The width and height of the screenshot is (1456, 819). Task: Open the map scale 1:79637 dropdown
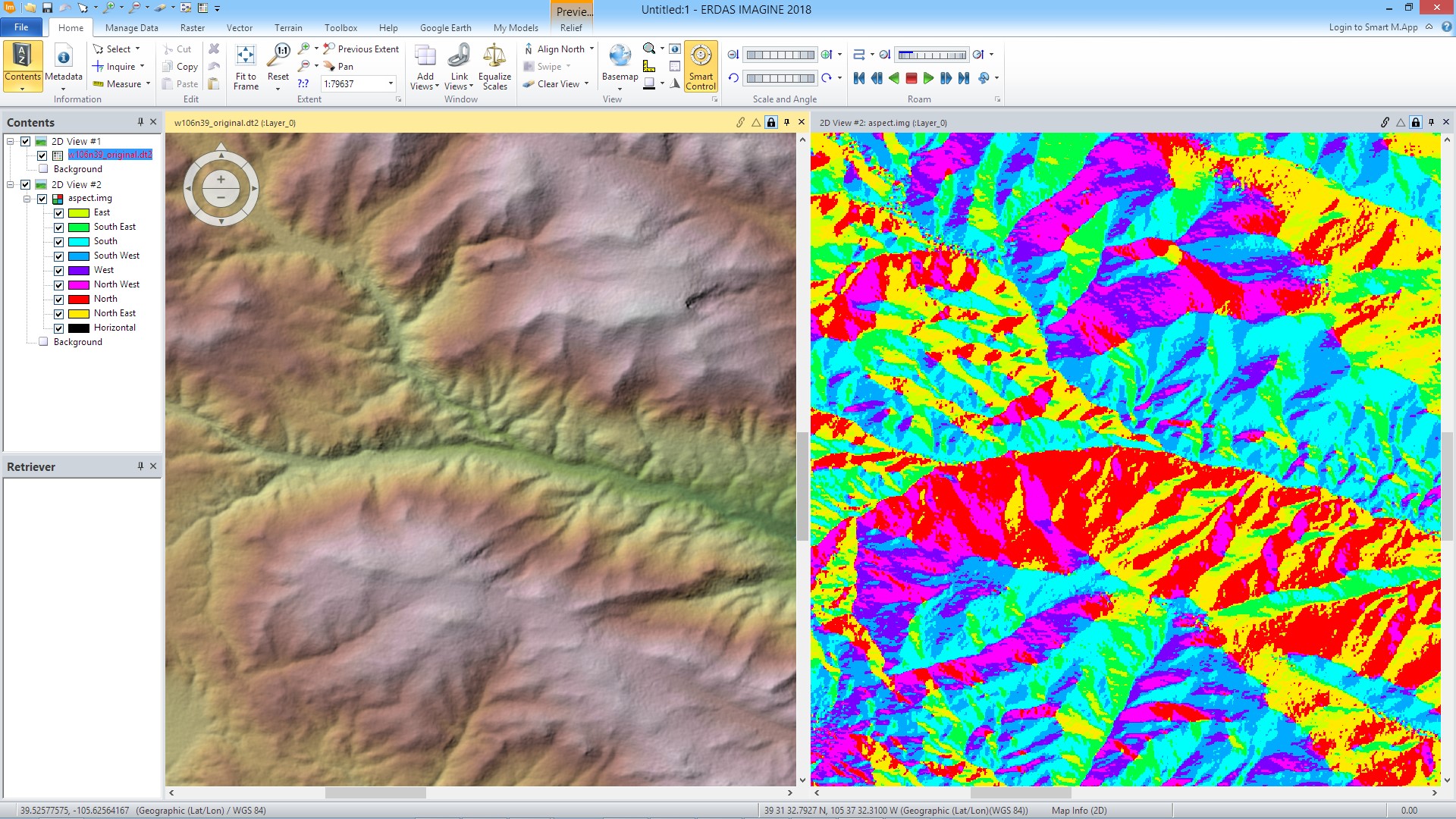(391, 84)
